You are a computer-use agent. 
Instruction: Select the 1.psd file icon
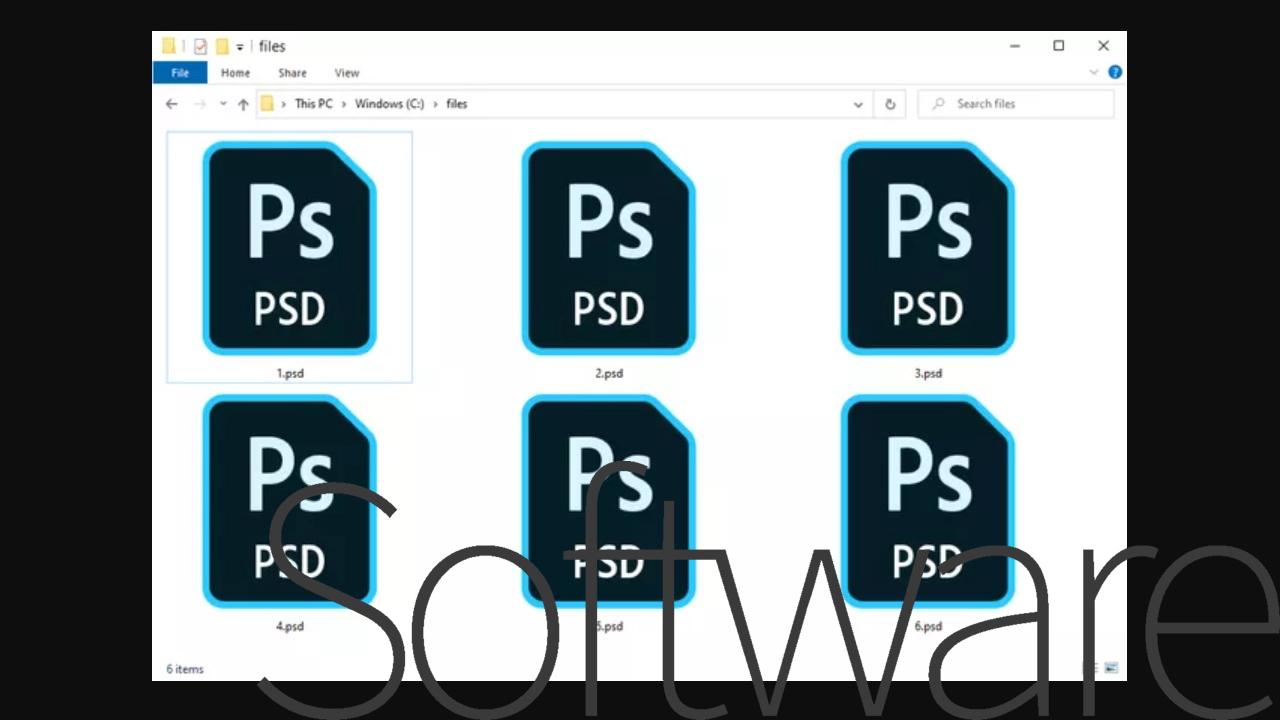(x=289, y=248)
